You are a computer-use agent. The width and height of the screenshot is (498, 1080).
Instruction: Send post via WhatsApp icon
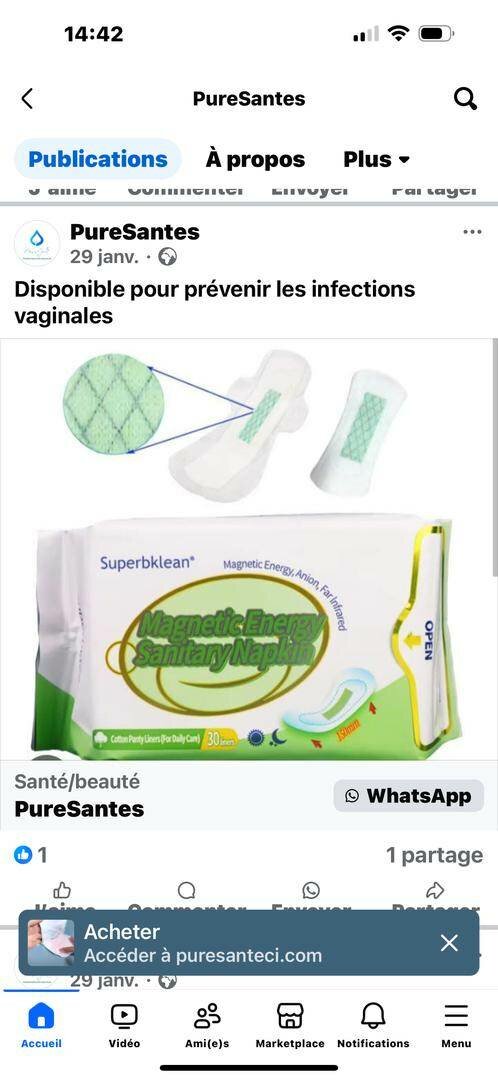tap(311, 891)
